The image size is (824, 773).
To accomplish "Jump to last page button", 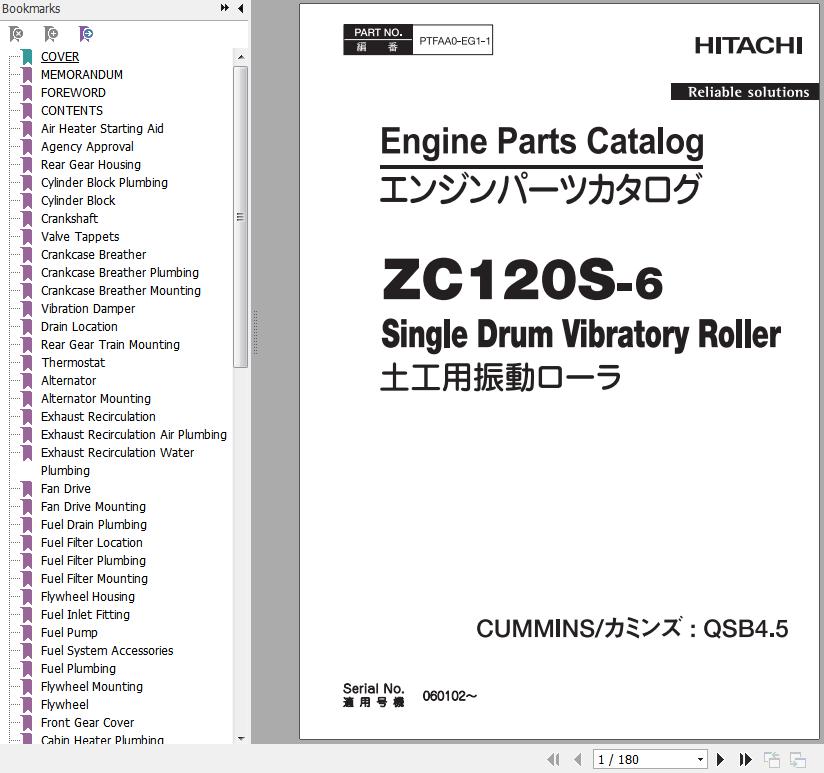I will point(745,759).
